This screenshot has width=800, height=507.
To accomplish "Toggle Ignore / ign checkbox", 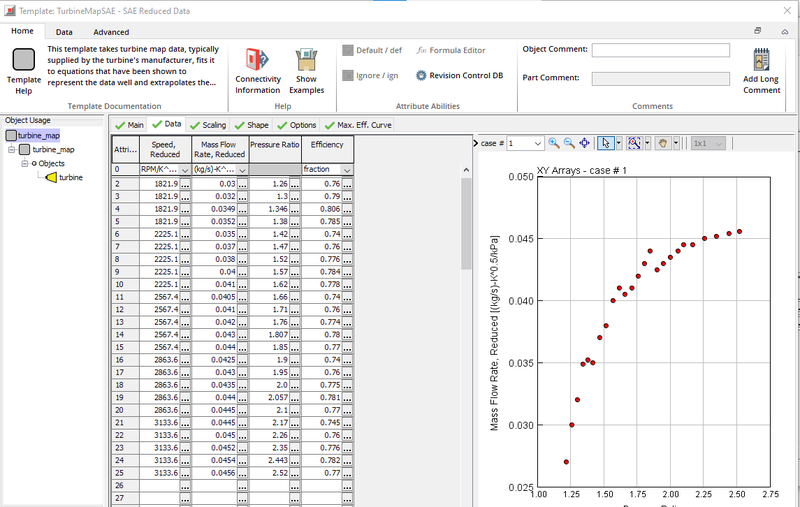I will [x=348, y=75].
